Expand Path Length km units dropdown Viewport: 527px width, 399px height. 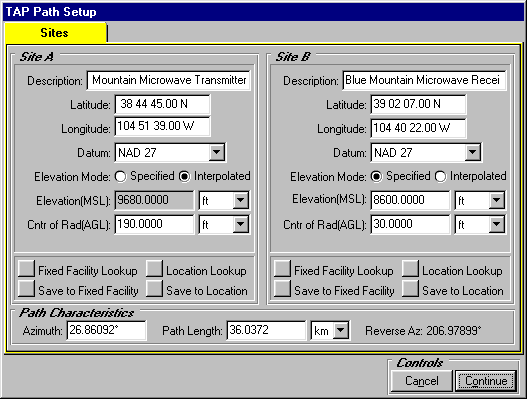tap(340, 330)
